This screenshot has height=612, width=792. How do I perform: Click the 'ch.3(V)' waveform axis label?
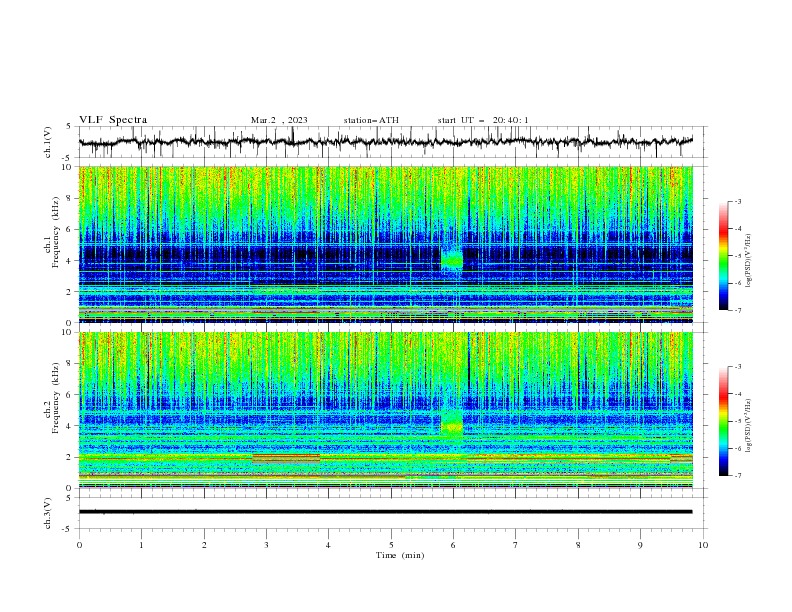(48, 513)
